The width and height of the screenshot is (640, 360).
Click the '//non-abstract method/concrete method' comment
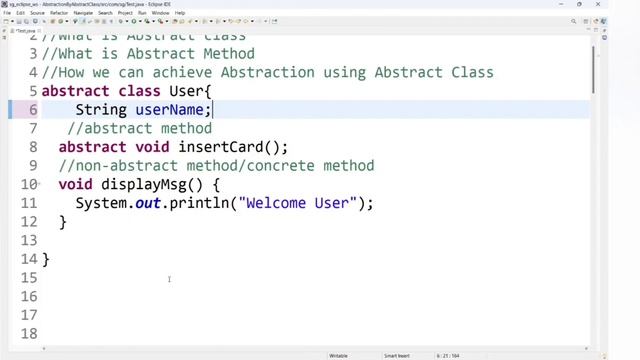point(216,166)
